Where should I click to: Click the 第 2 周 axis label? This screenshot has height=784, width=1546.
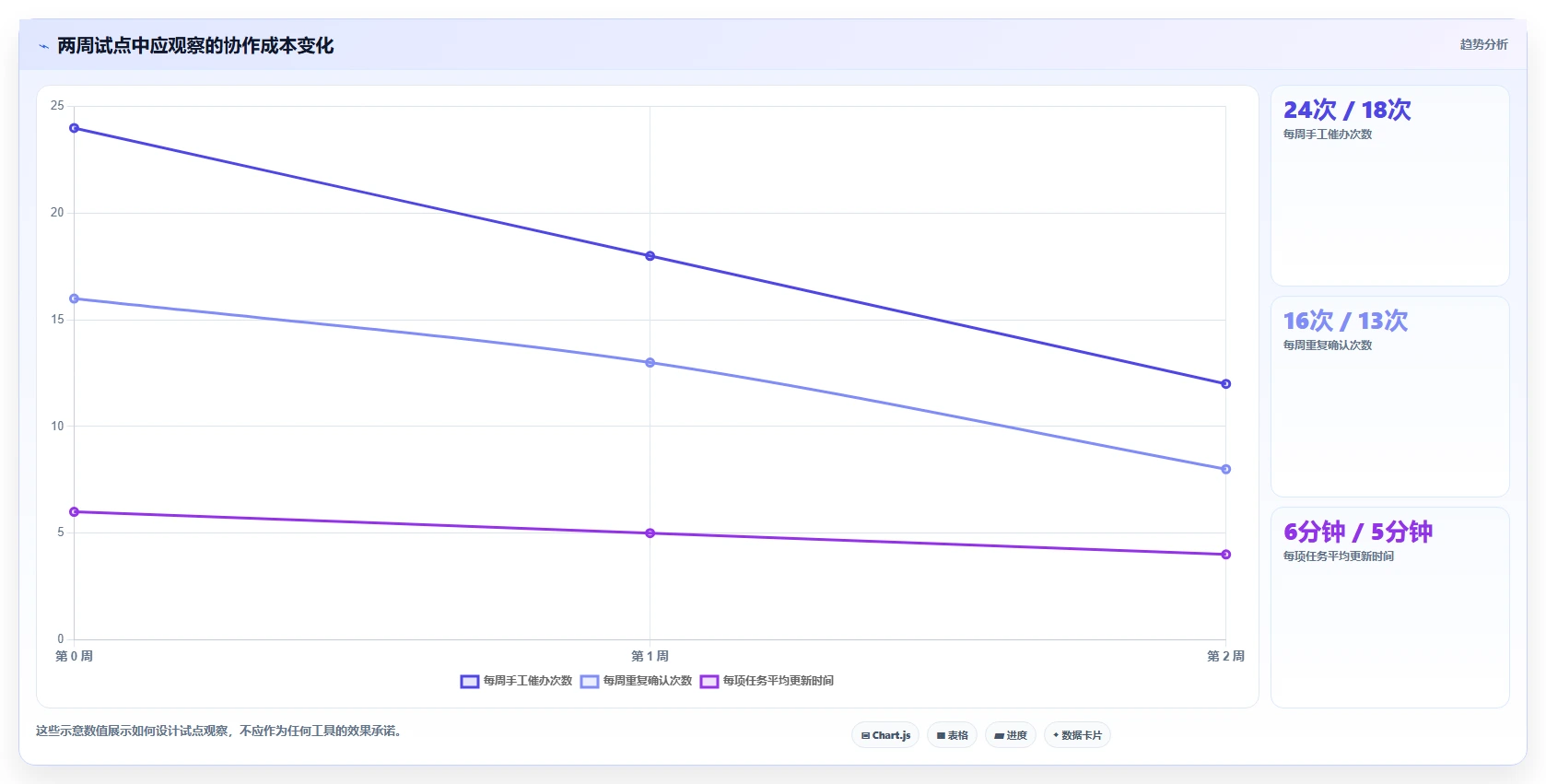point(1225,656)
